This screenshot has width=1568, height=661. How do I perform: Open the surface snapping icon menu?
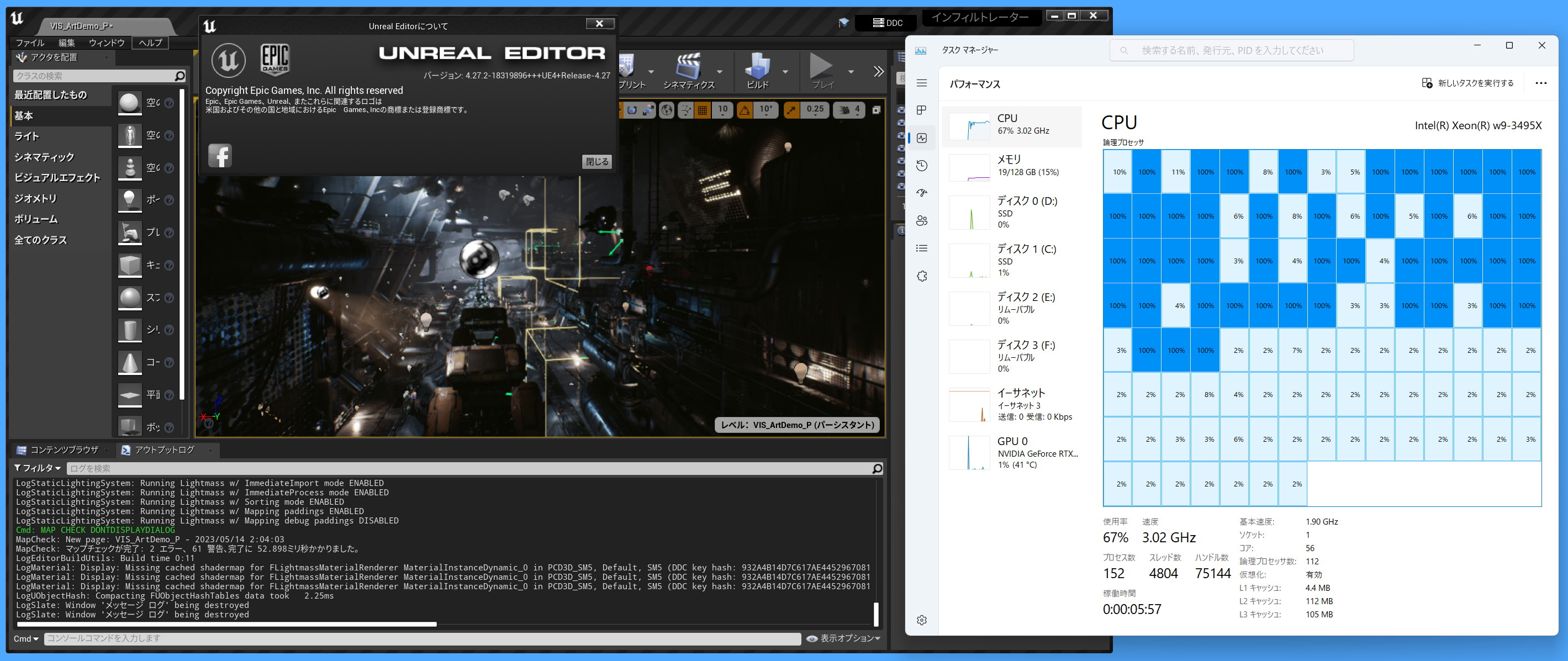tap(685, 110)
